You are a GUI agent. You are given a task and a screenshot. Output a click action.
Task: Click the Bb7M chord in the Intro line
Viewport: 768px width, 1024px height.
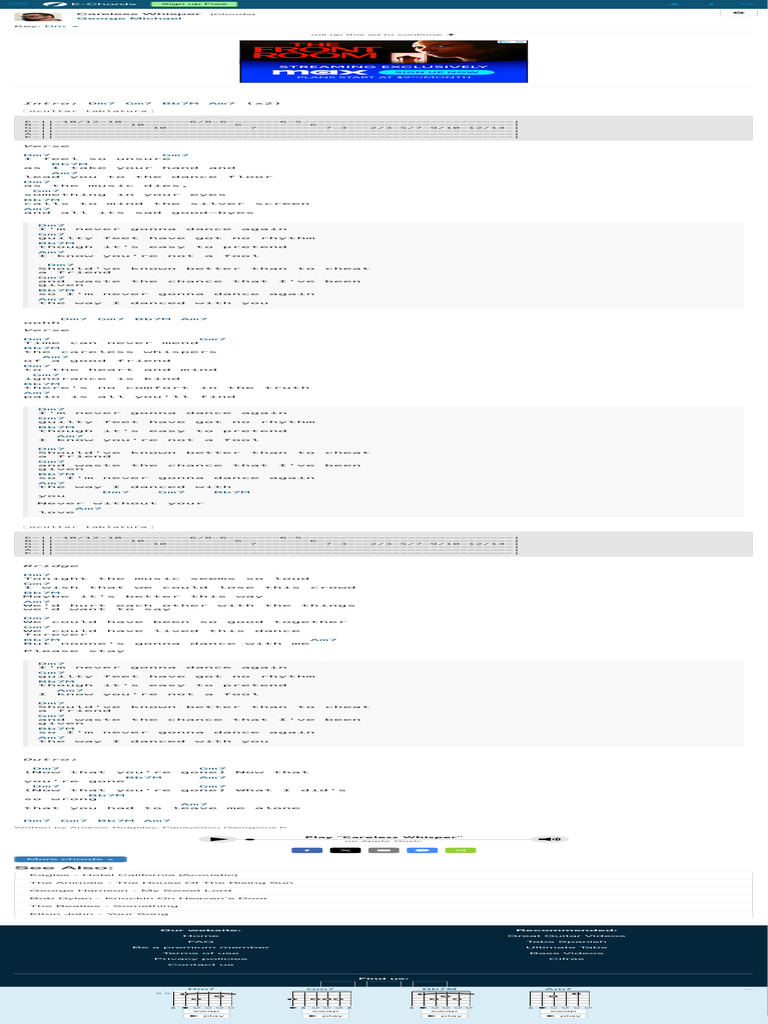tap(180, 103)
